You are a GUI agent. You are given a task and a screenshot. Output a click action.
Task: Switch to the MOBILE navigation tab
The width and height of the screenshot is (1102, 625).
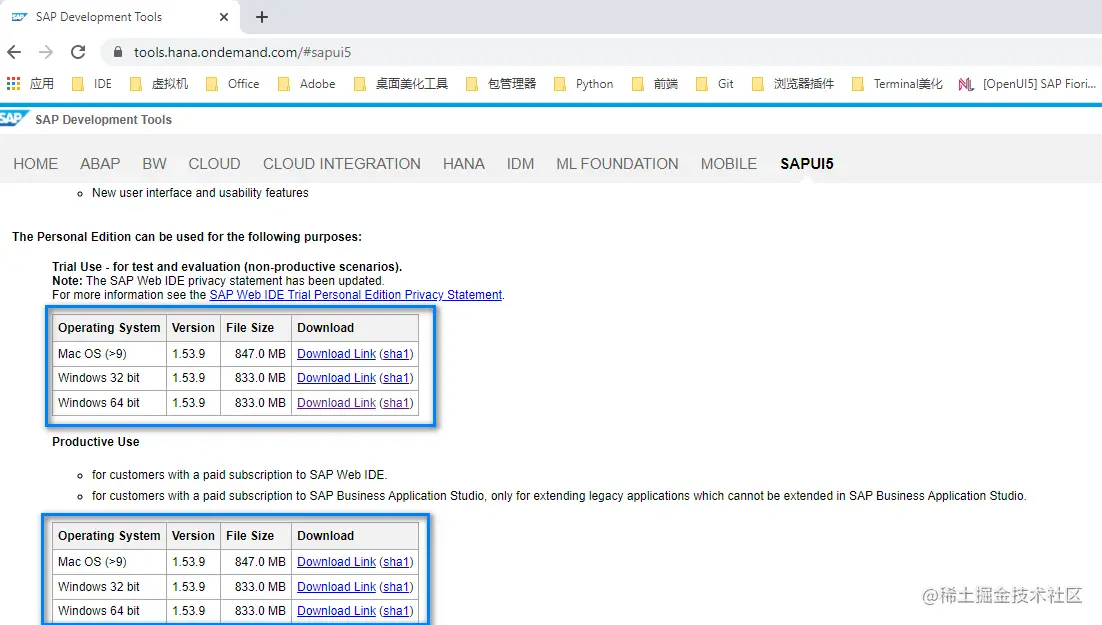tap(729, 164)
